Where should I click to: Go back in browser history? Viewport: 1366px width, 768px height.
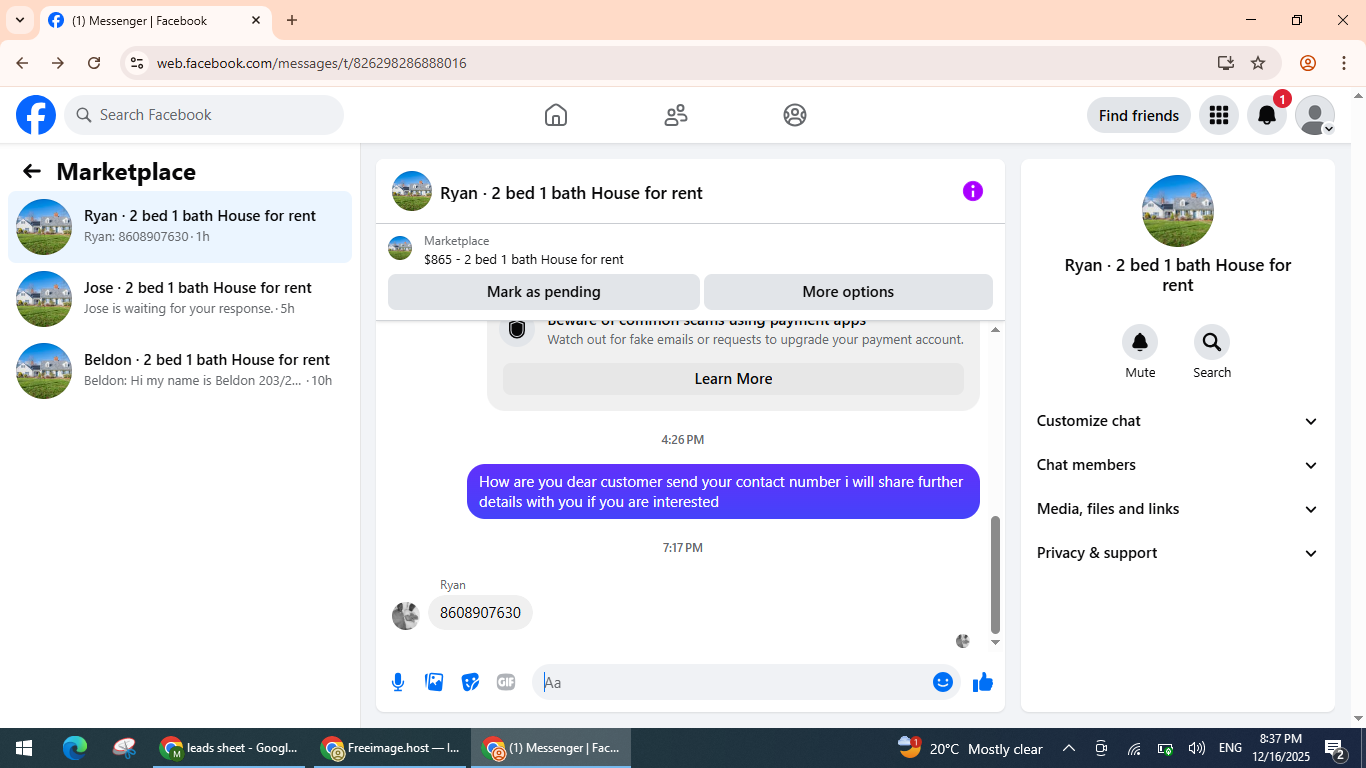coord(22,63)
